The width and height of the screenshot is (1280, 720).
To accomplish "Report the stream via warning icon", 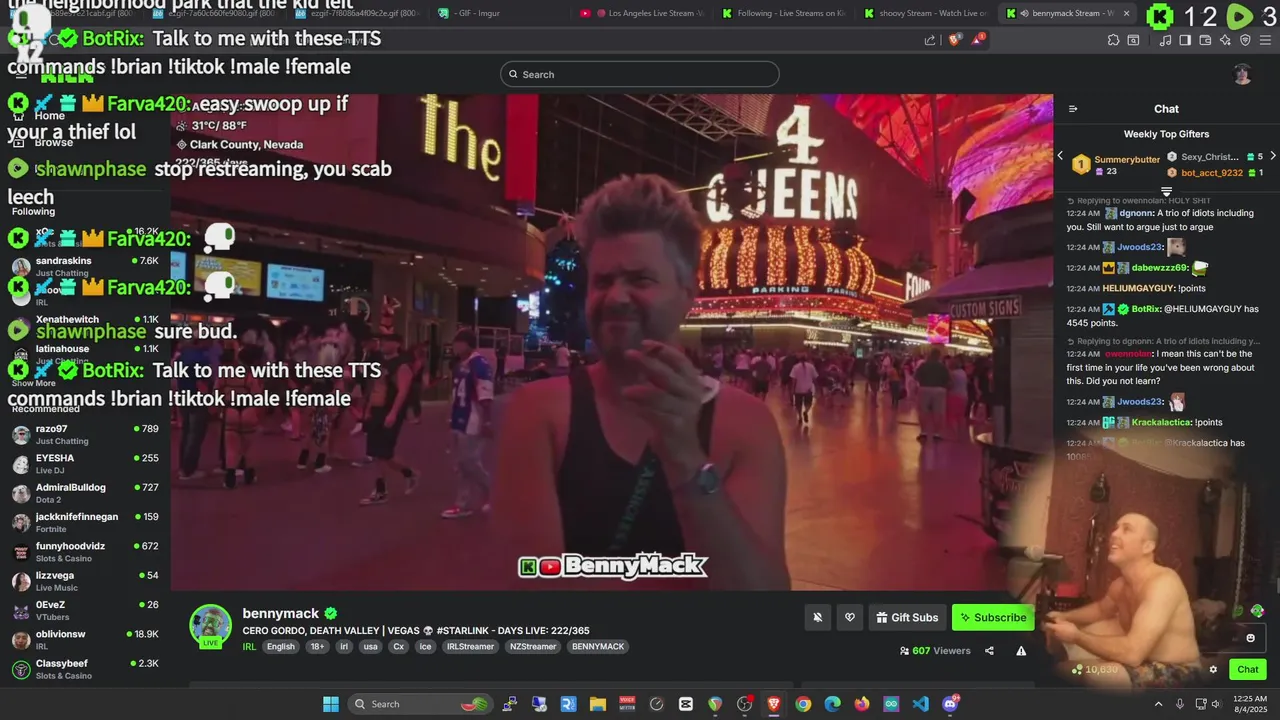I will pos(1021,650).
